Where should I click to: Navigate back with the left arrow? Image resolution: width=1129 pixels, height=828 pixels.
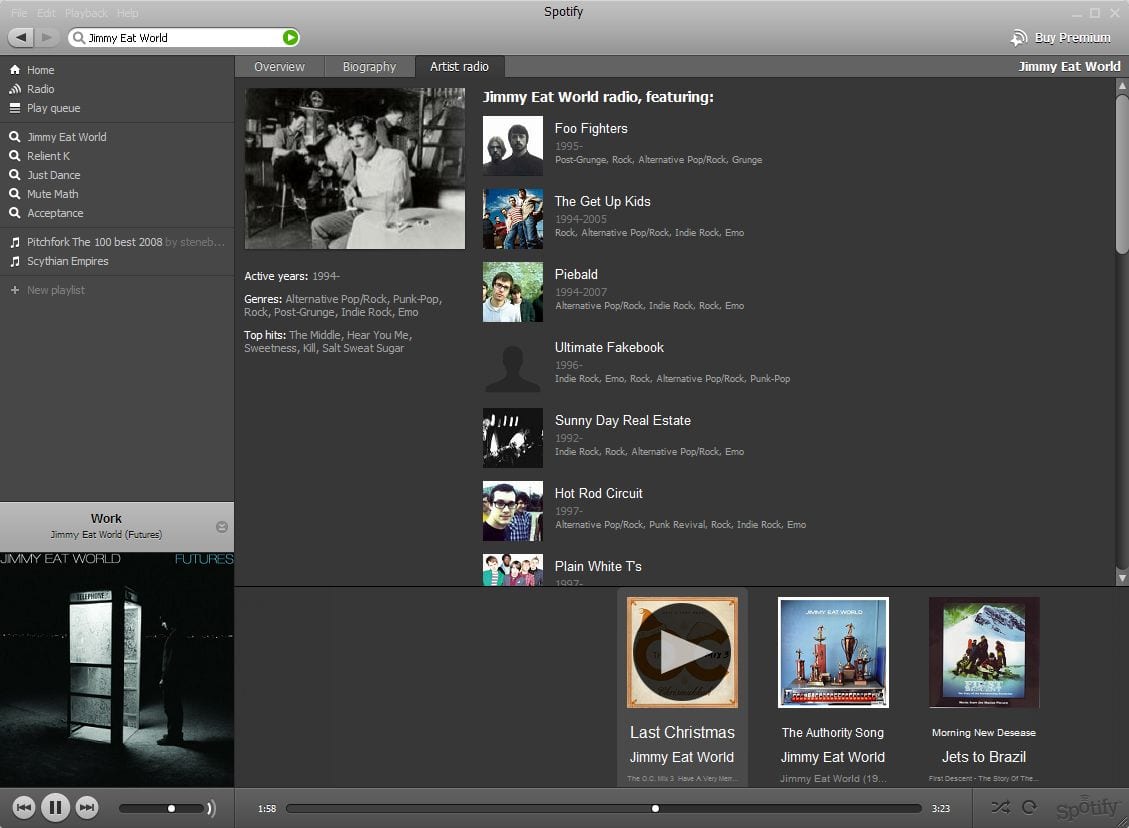point(22,38)
